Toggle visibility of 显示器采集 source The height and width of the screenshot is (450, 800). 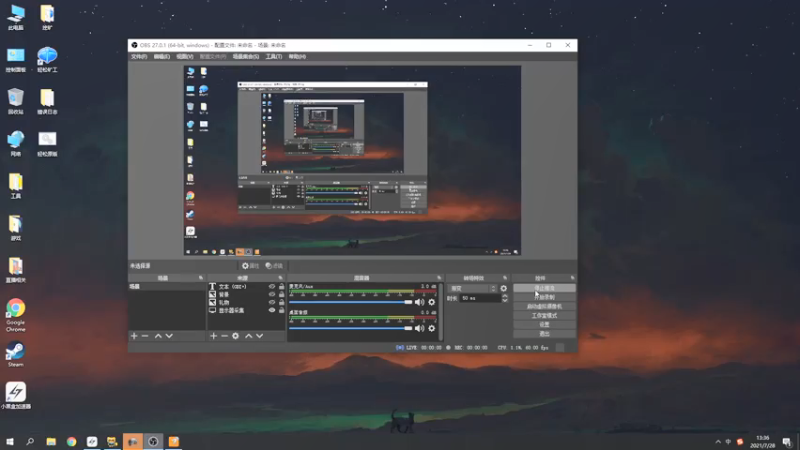coord(272,310)
